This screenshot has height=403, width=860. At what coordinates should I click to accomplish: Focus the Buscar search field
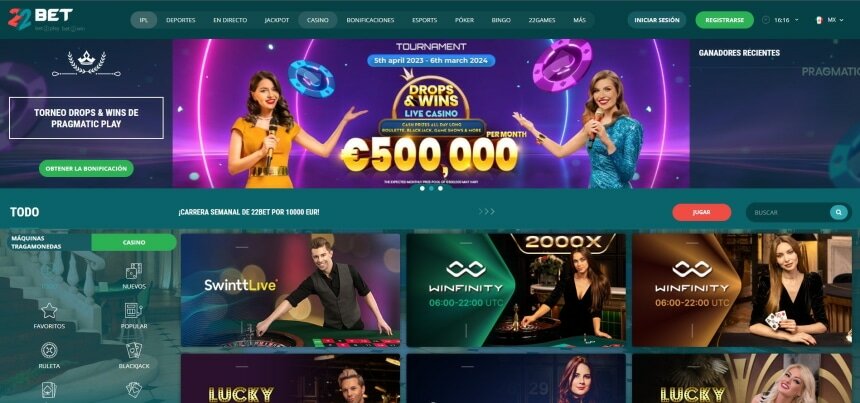coord(788,212)
